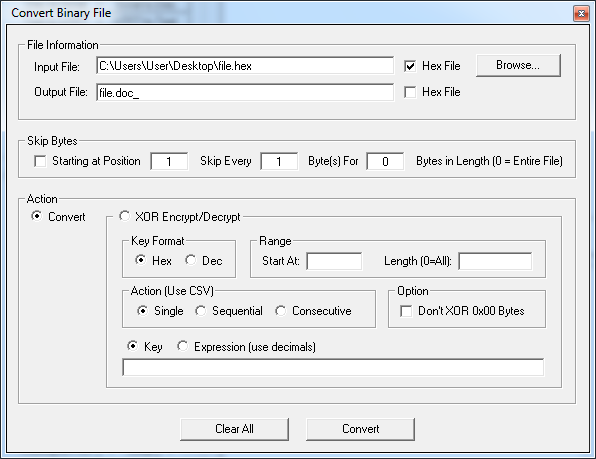Click the Range Start At field
Viewport: 596px width, 459px height.
[x=334, y=261]
